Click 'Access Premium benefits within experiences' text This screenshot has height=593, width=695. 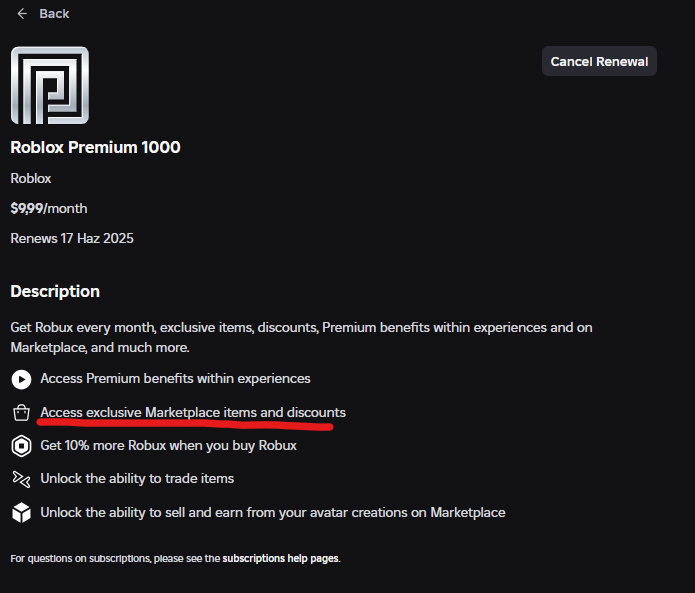point(175,379)
